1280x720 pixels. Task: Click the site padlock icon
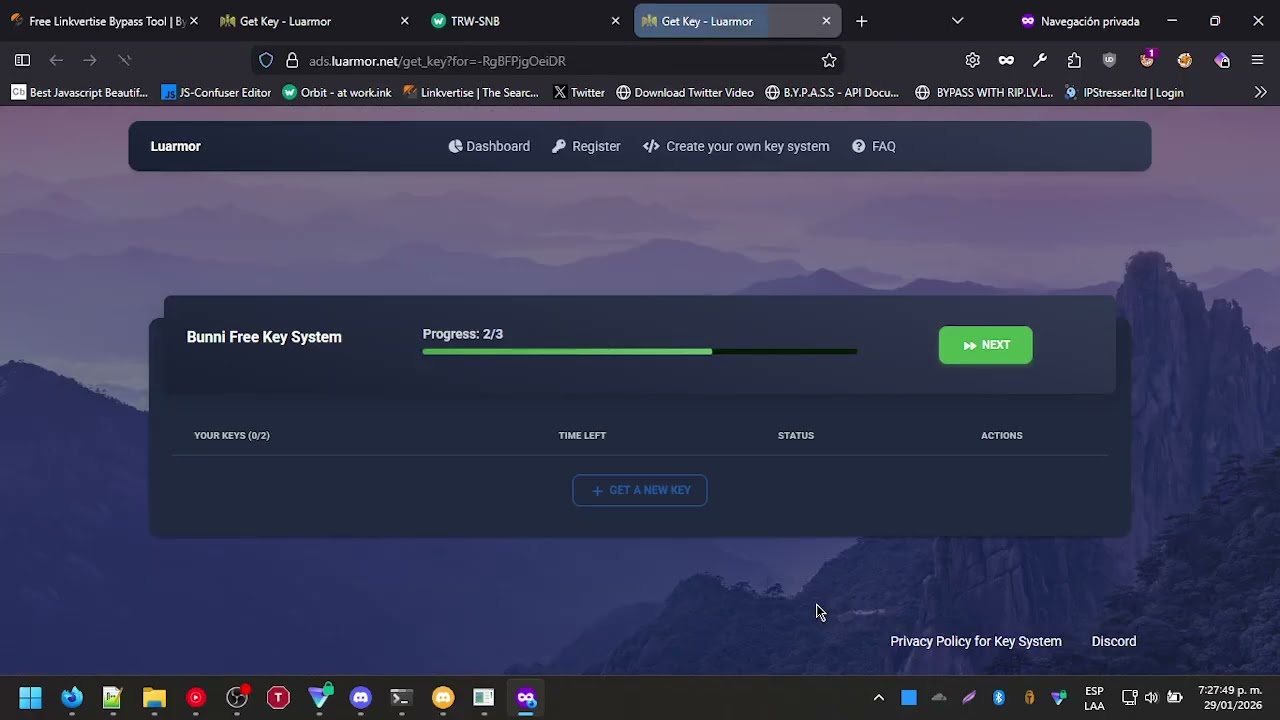tap(292, 61)
